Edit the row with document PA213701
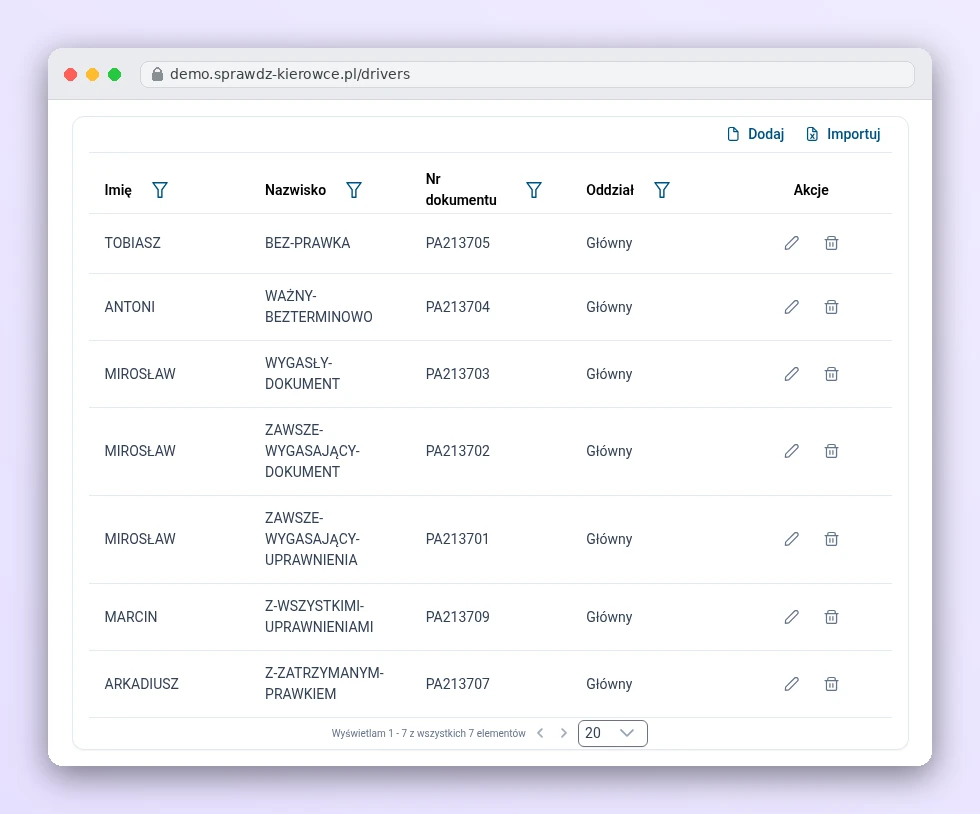 [792, 539]
